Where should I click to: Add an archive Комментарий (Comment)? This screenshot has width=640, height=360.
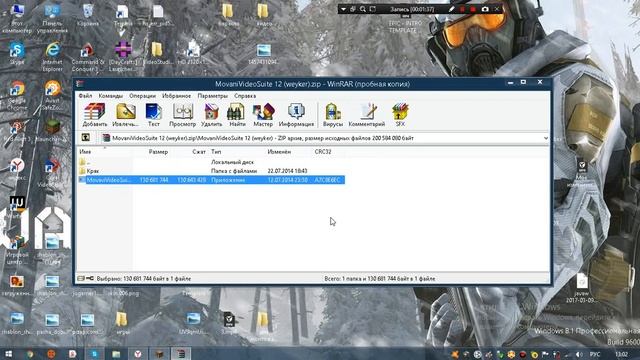tap(367, 115)
